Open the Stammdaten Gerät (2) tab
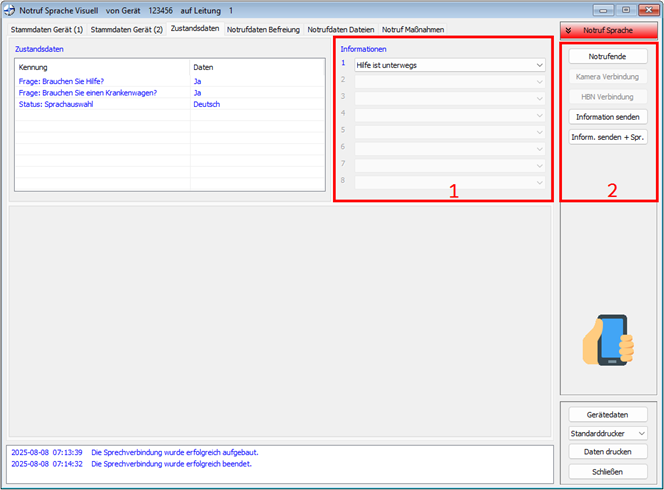This screenshot has width=664, height=490. pos(126,30)
